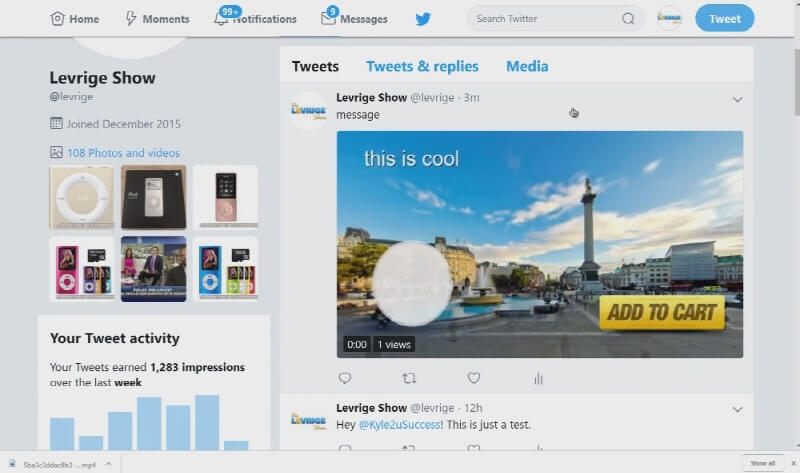Focus the Search Twitter field
This screenshot has width=800, height=473.
pos(555,19)
